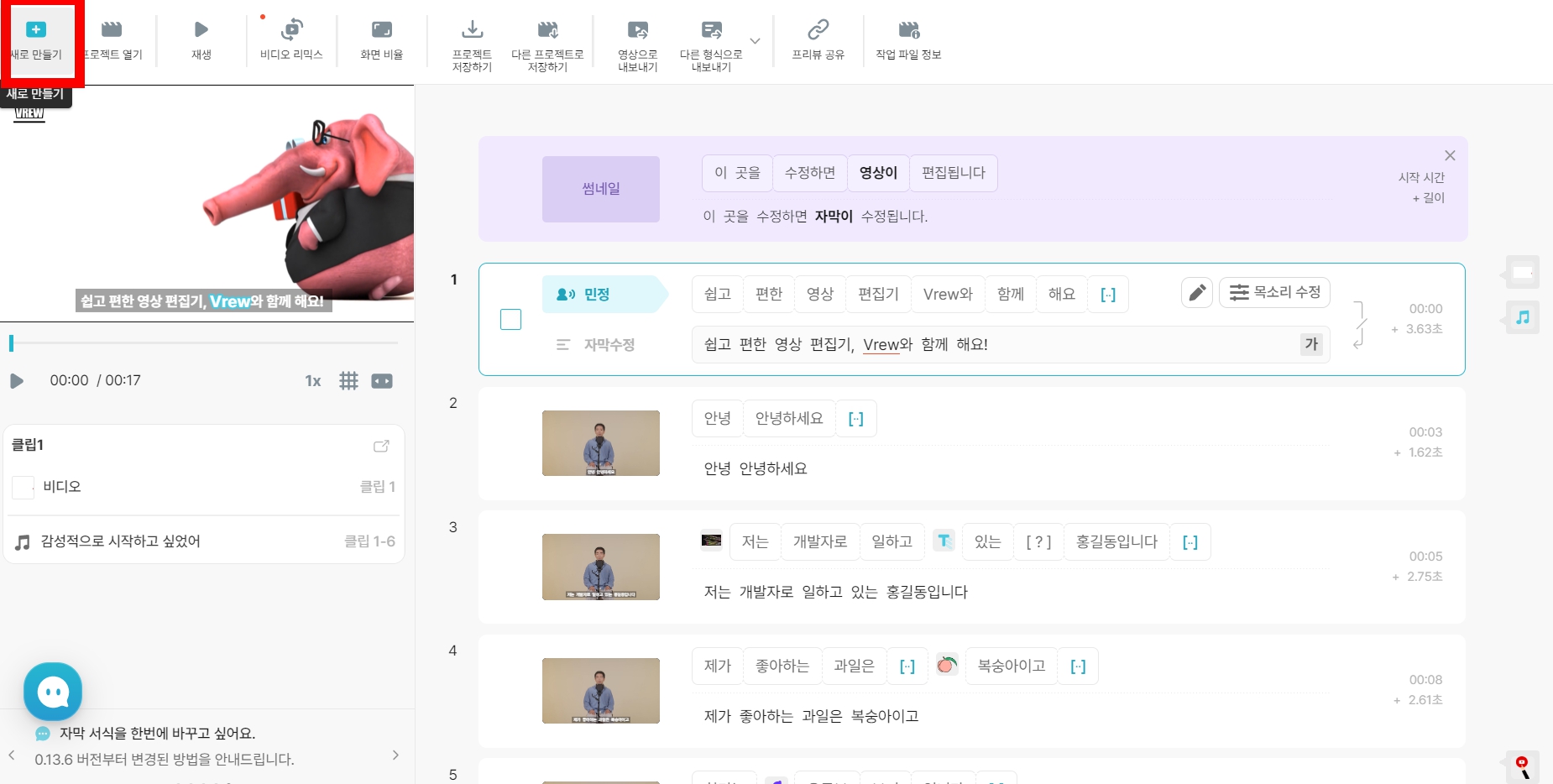Toggle the preview grid overlay icon

[348, 381]
